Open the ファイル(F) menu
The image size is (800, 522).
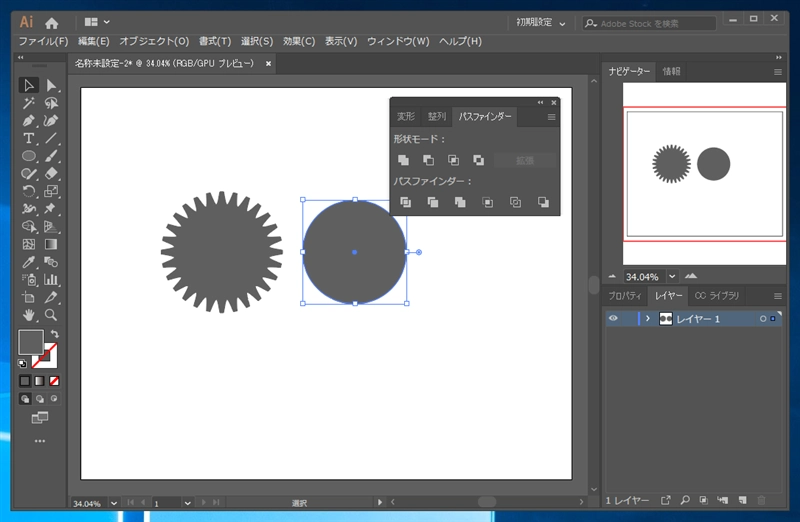coord(43,41)
